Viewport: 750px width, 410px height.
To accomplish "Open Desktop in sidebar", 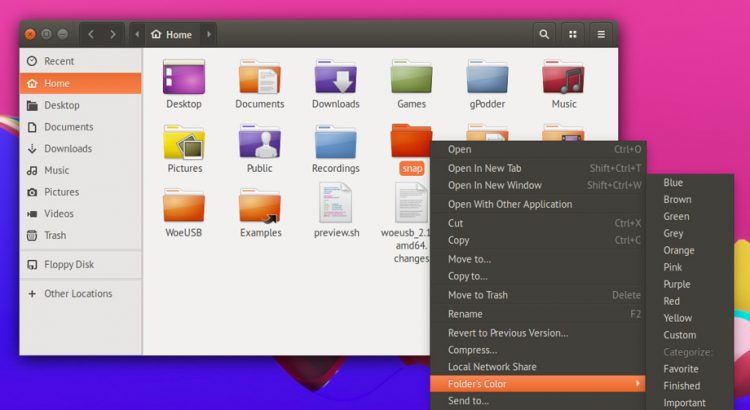I will (x=80, y=105).
